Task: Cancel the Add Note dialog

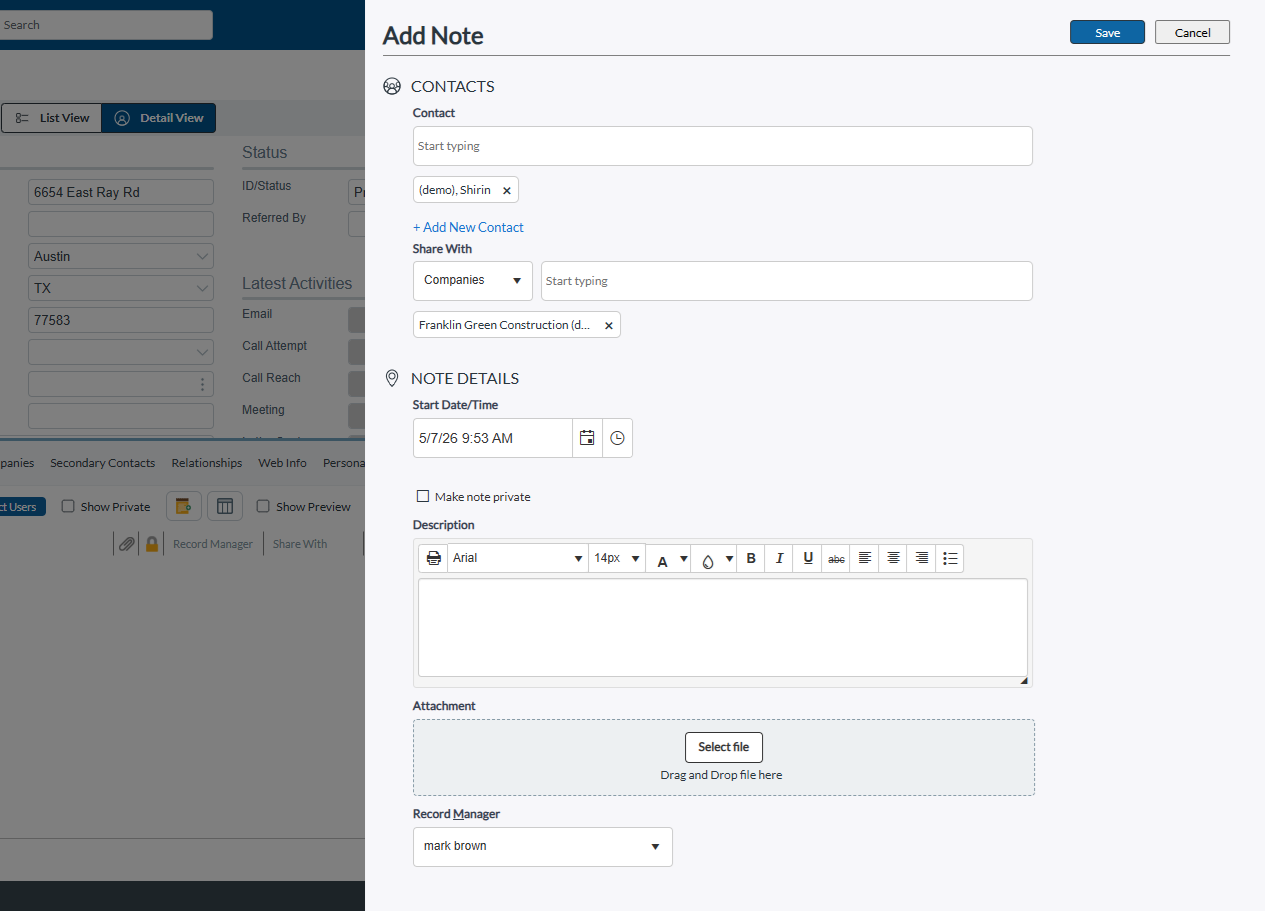Action: [1192, 32]
